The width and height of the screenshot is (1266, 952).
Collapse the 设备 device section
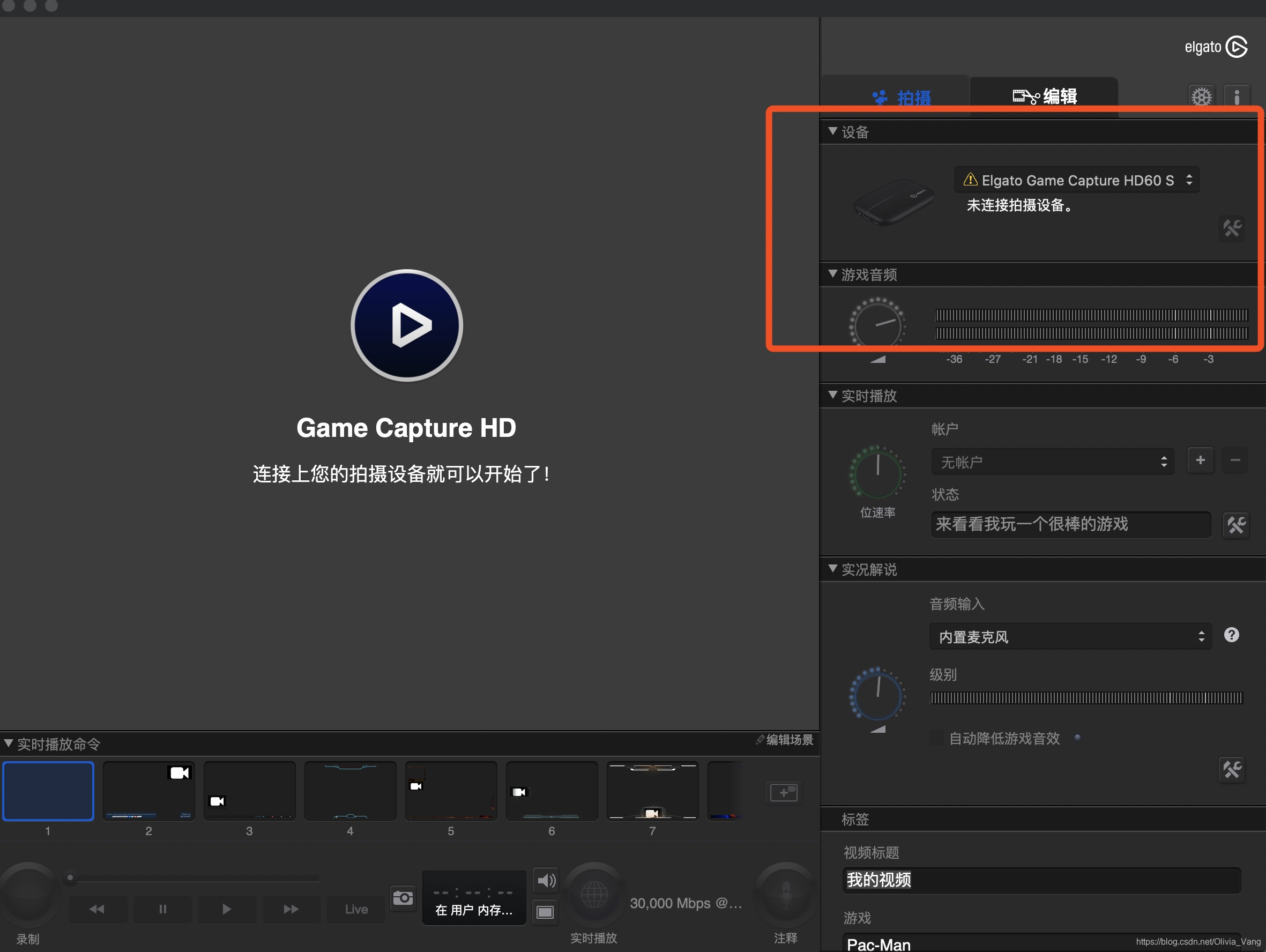833,132
